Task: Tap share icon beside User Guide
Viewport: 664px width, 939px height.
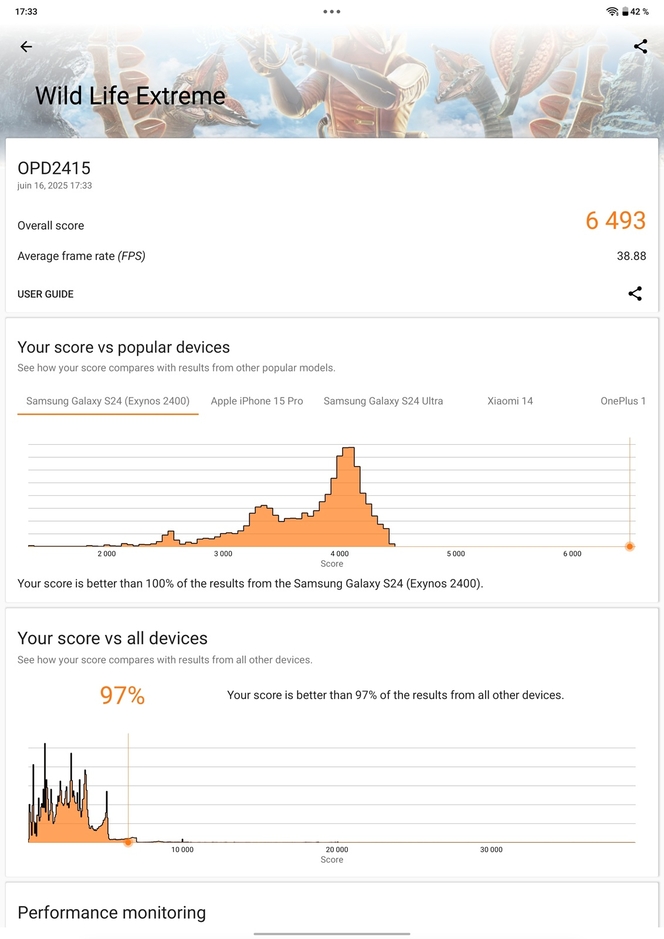Action: click(635, 294)
